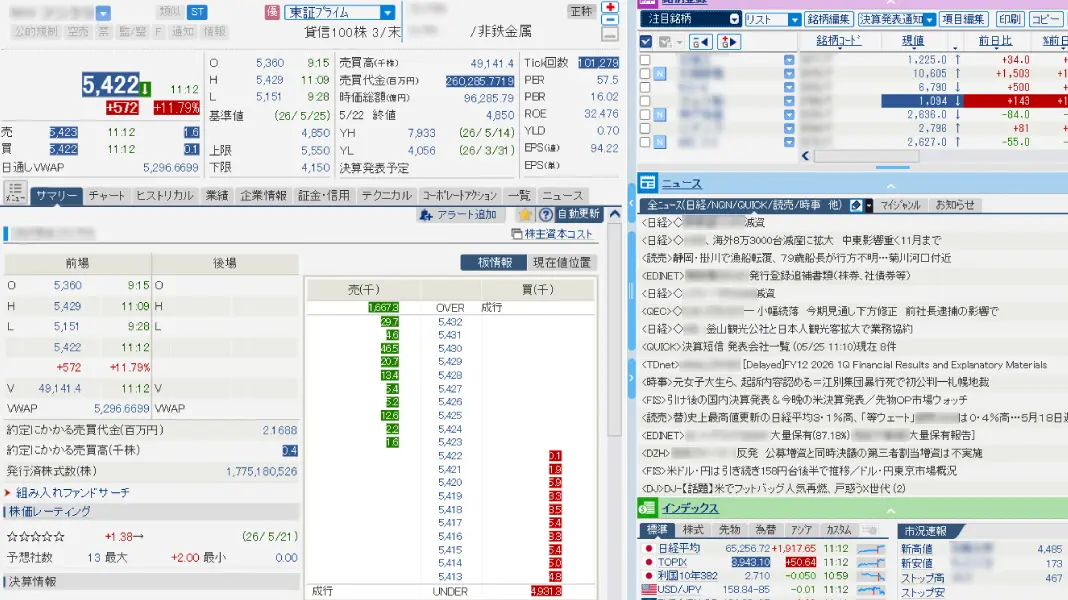This screenshot has height=600, width=1068.
Task: Click the left scroll arrow under watchlist
Action: tap(805, 156)
